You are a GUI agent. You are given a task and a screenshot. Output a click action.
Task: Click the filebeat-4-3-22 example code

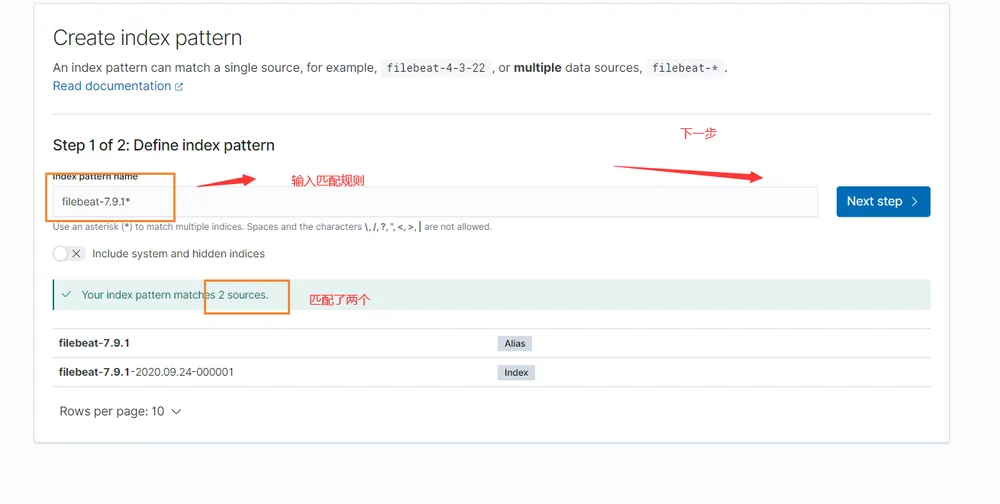436,68
